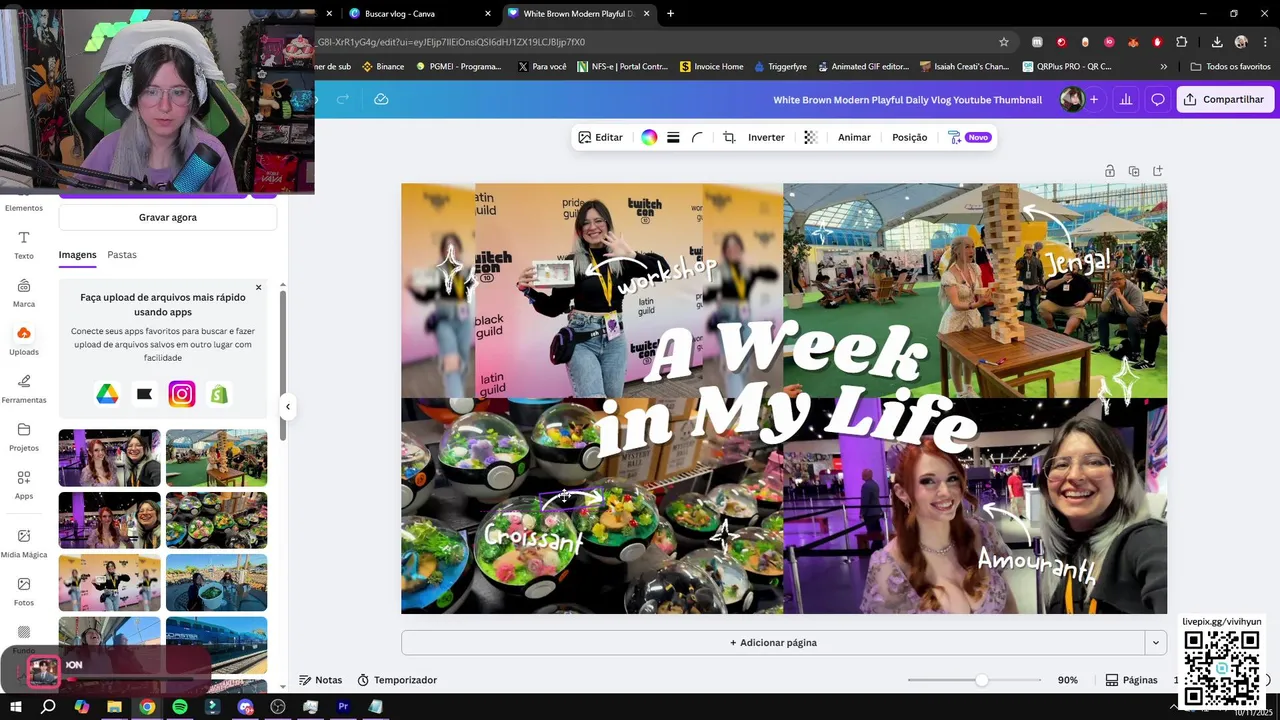This screenshot has width=1280, height=720.
Task: Open the Elementos sidebar panel
Action: 24,207
